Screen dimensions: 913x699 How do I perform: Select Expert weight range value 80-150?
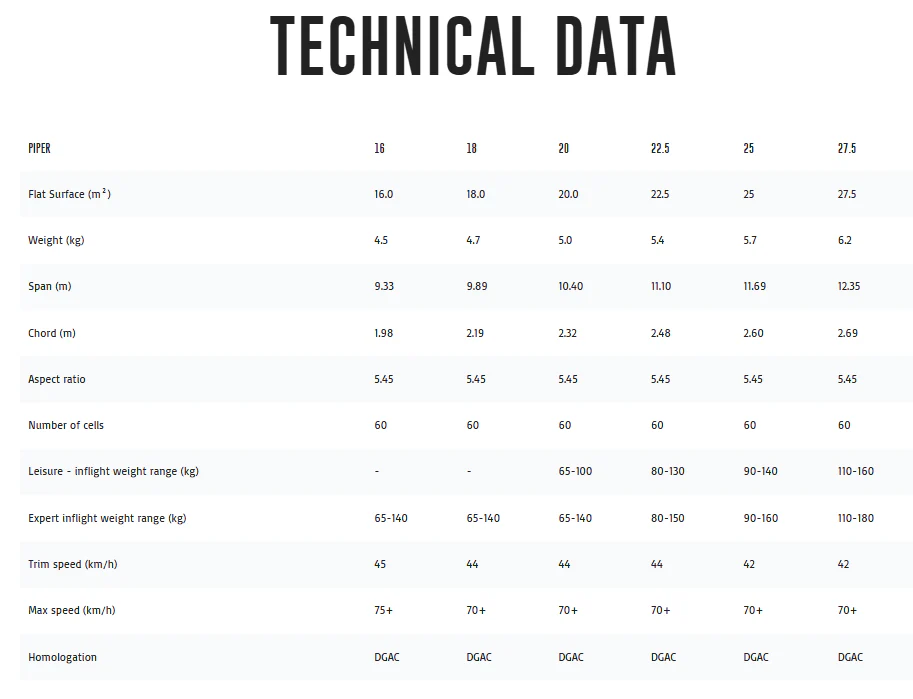(x=668, y=518)
